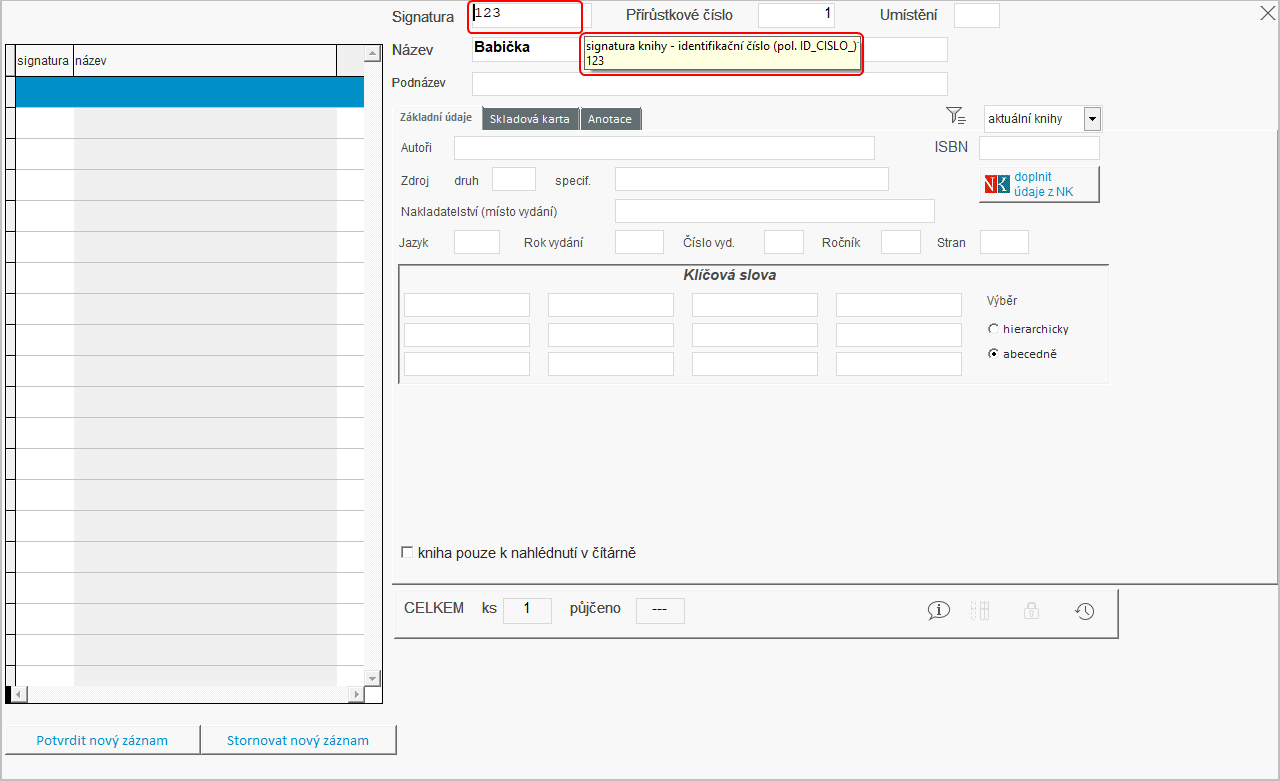The image size is (1280, 781).
Task: Select the 'hierarchicky' radio option
Action: pos(993,329)
